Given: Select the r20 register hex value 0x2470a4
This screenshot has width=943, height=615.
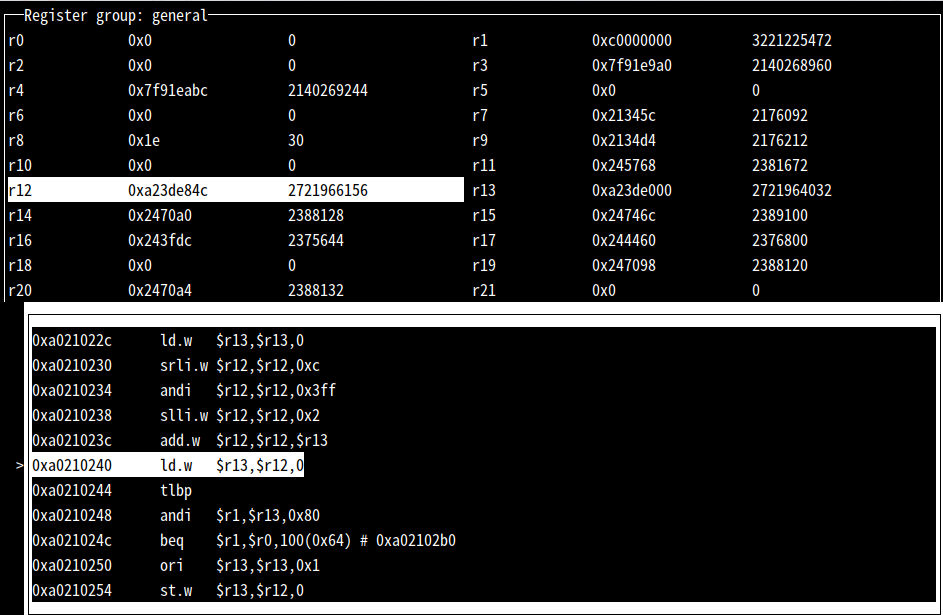Looking at the screenshot, I should (160, 291).
